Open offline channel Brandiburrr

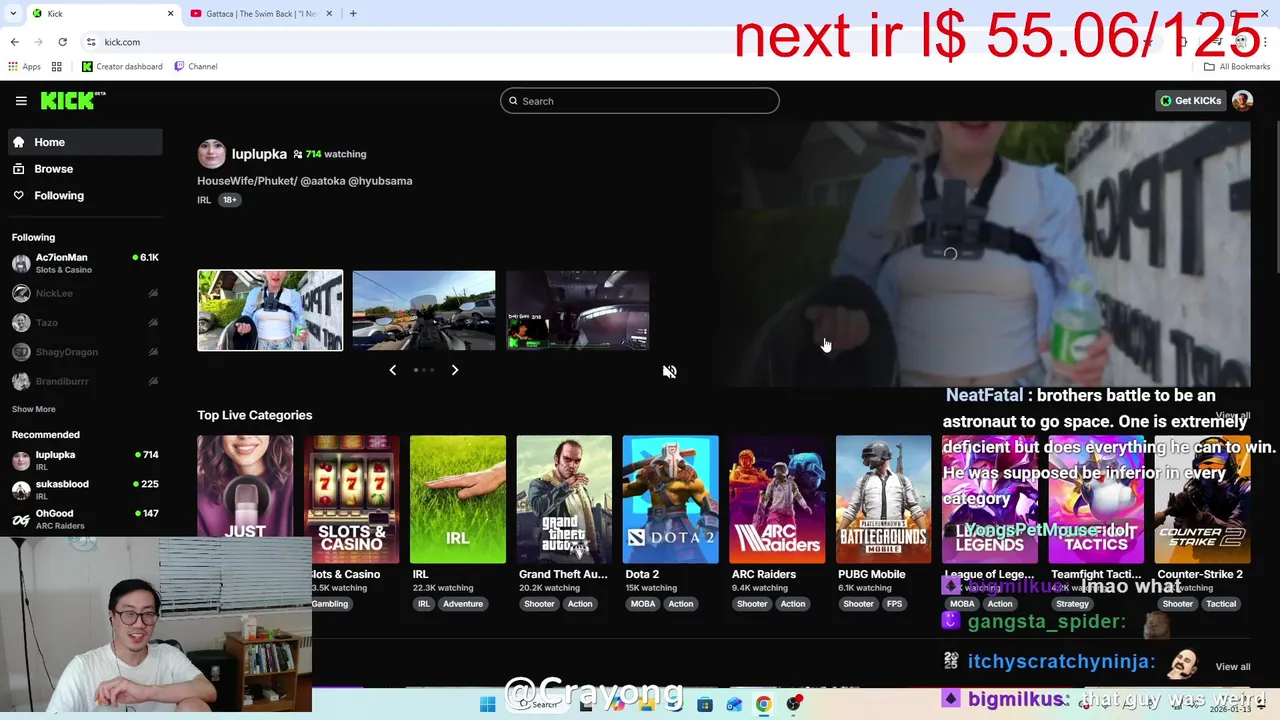click(85, 381)
